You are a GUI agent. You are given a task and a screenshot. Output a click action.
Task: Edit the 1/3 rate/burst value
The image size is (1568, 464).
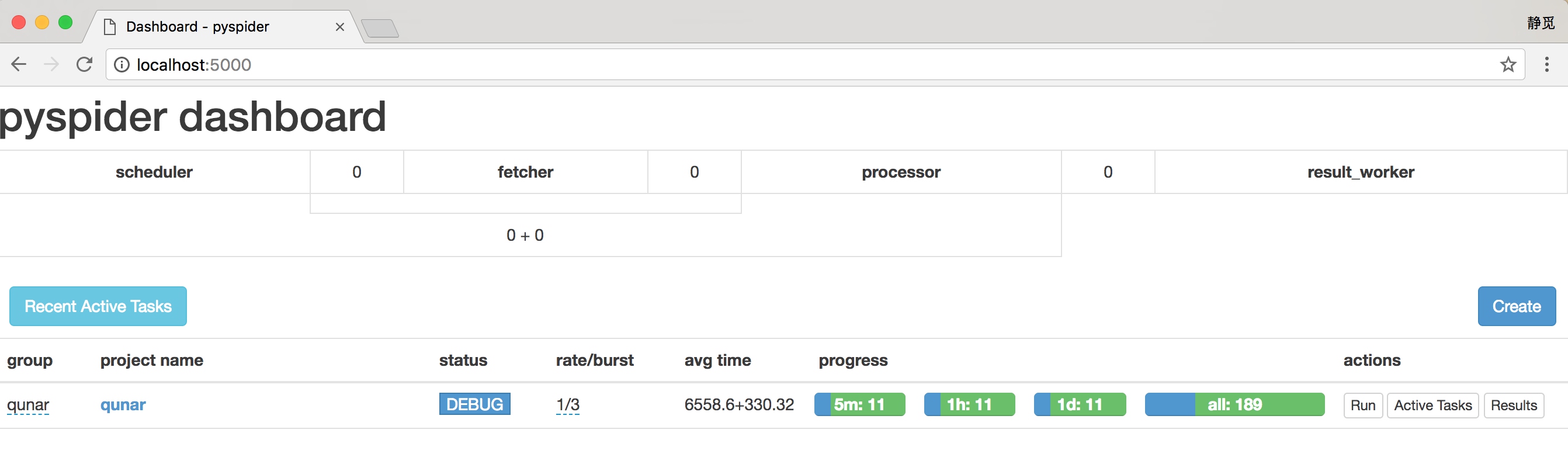point(567,405)
